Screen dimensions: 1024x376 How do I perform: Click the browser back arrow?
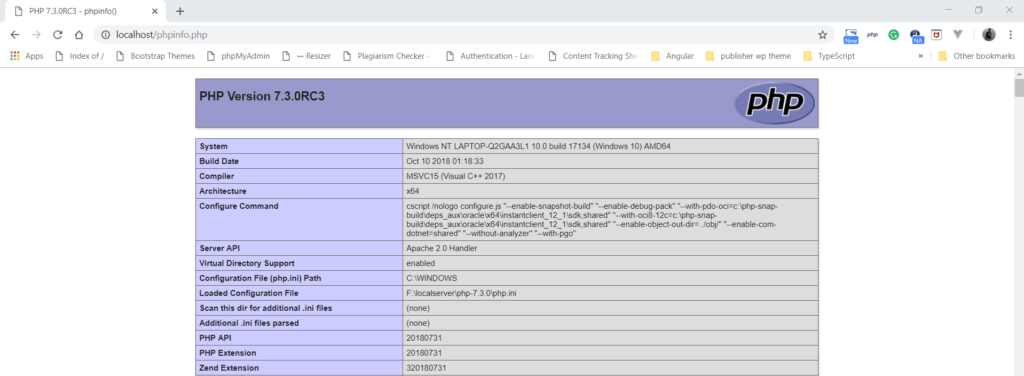(15, 35)
